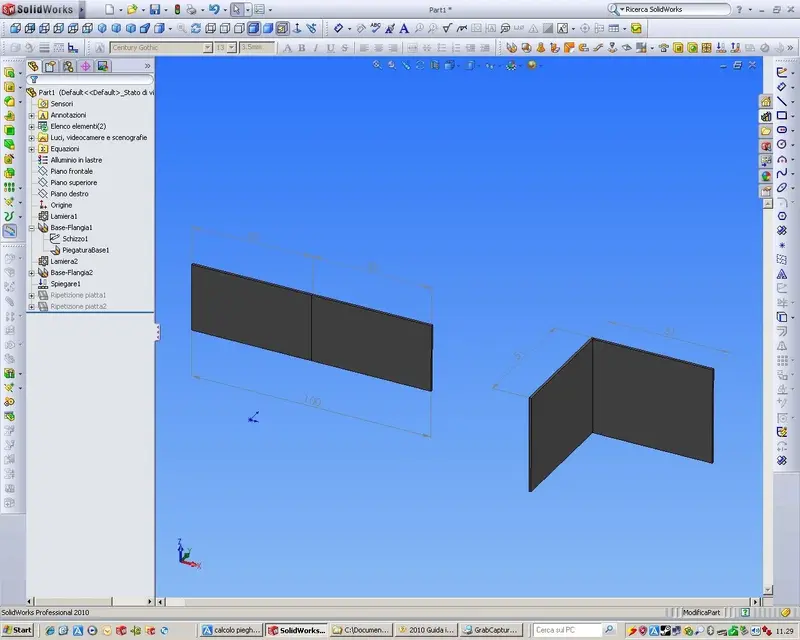Image resolution: width=800 pixels, height=640 pixels.
Task: Click the New document icon
Action: click(110, 9)
